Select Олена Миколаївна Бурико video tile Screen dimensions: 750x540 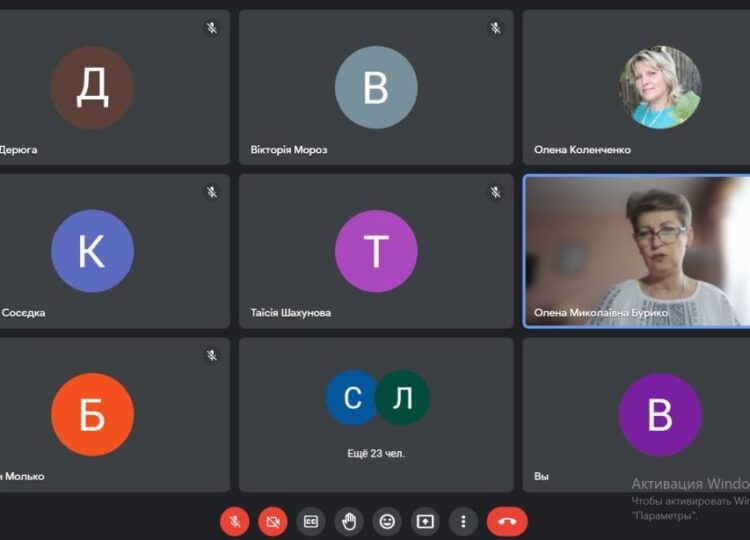pyautogui.click(x=637, y=251)
